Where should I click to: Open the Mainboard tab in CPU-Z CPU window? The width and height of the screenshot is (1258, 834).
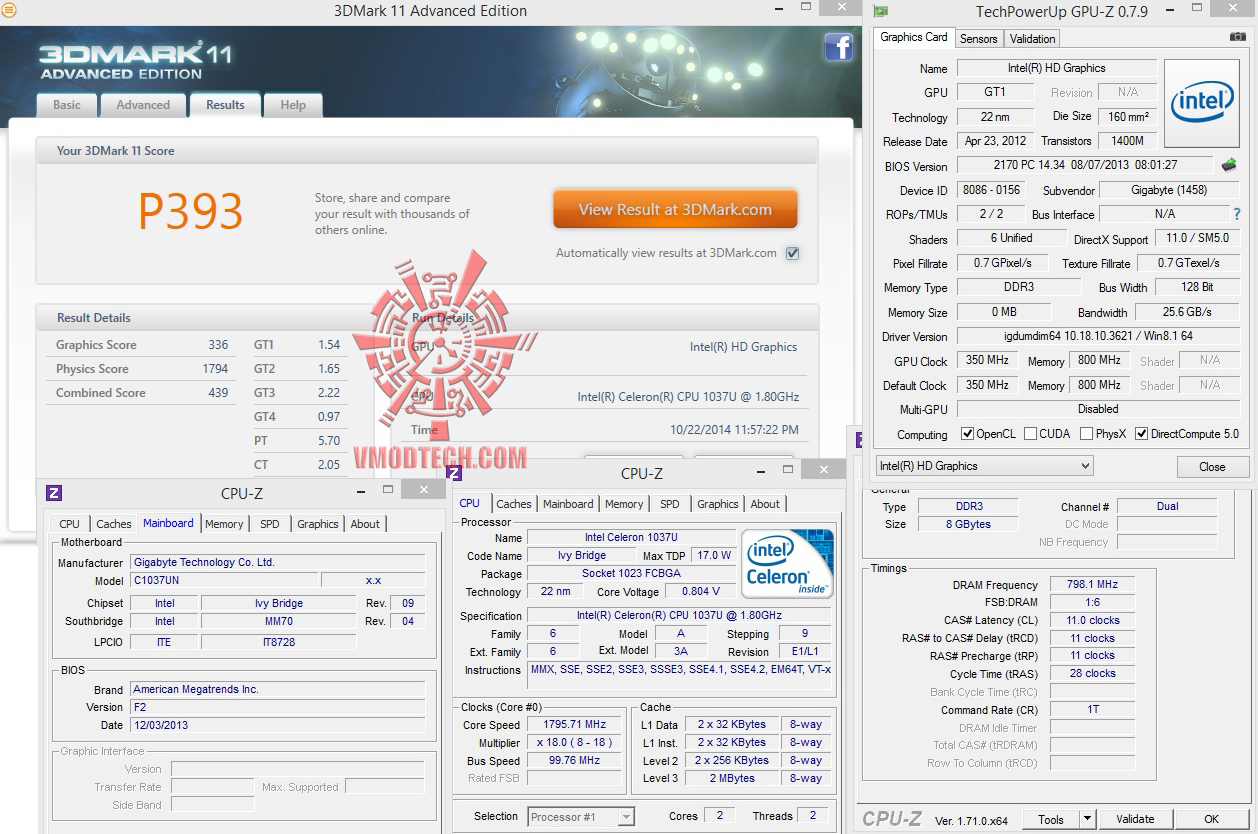[x=568, y=504]
